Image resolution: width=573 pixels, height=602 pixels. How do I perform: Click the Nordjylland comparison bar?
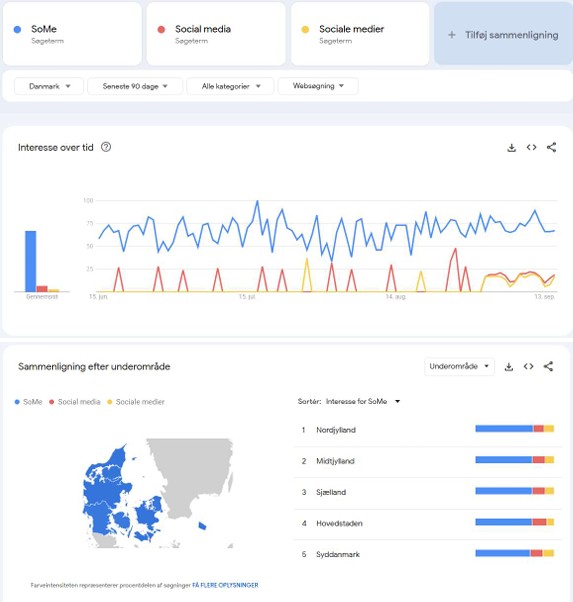515,428
